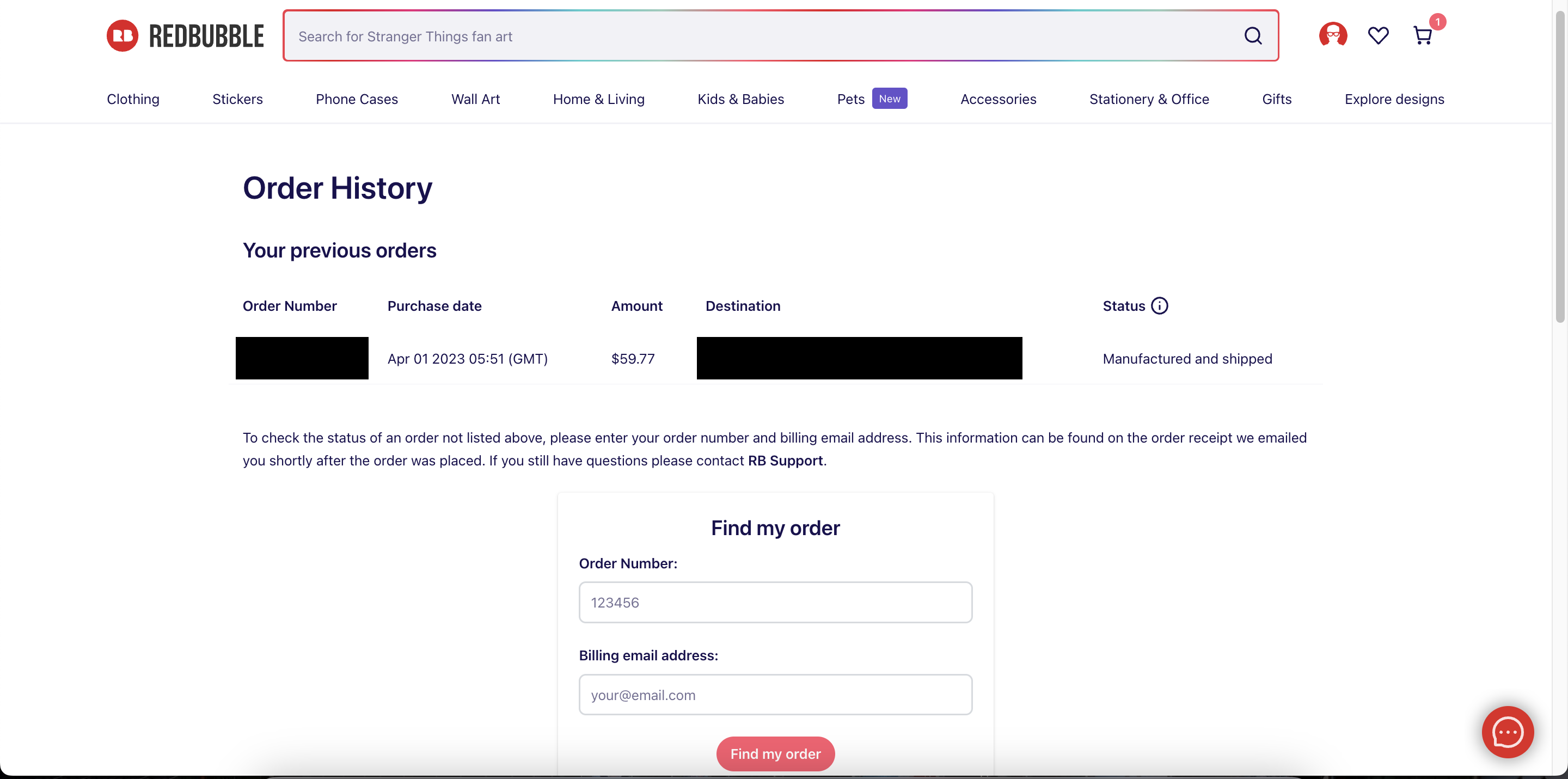Click the search magnifier icon
The image size is (1568, 779).
pos(1253,36)
